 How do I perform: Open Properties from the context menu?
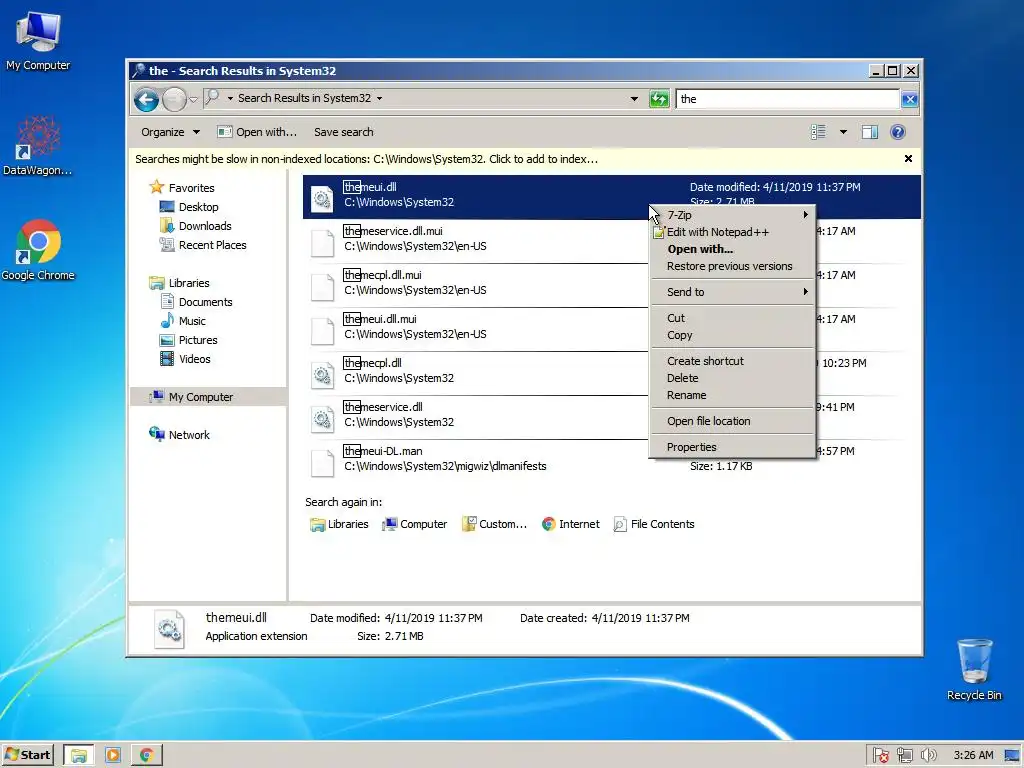point(733,447)
